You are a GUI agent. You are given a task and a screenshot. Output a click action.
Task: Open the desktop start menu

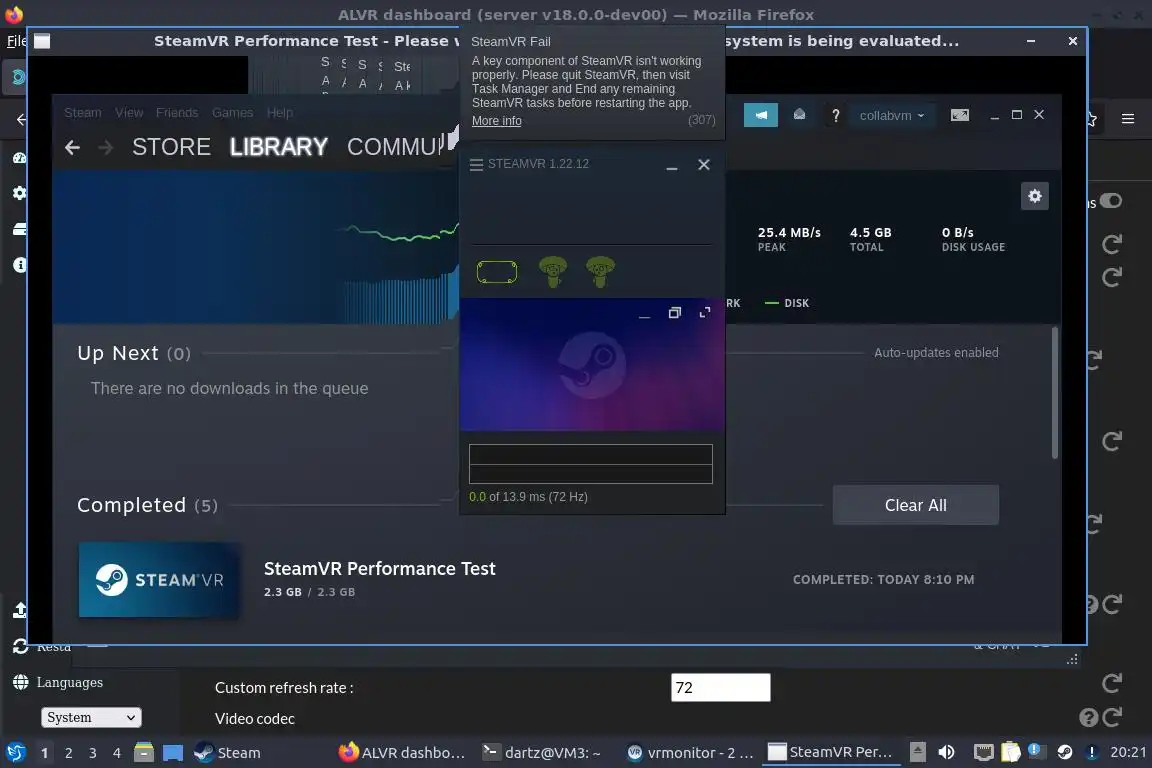[15, 752]
